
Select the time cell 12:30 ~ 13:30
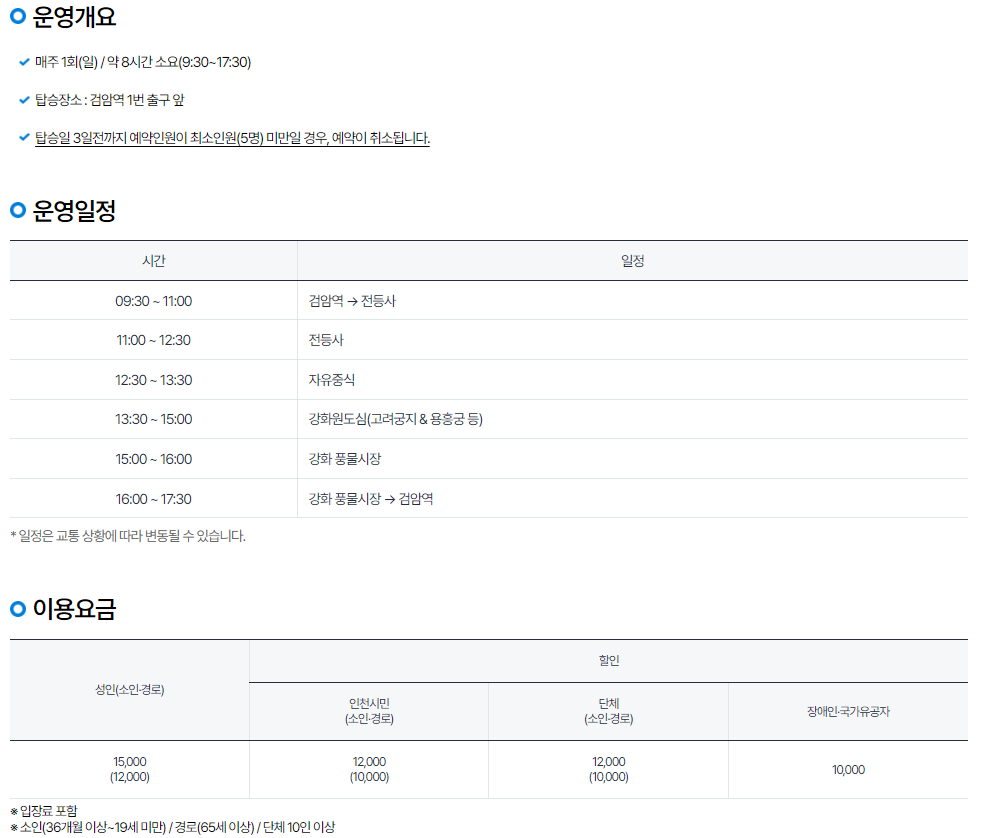(x=153, y=380)
